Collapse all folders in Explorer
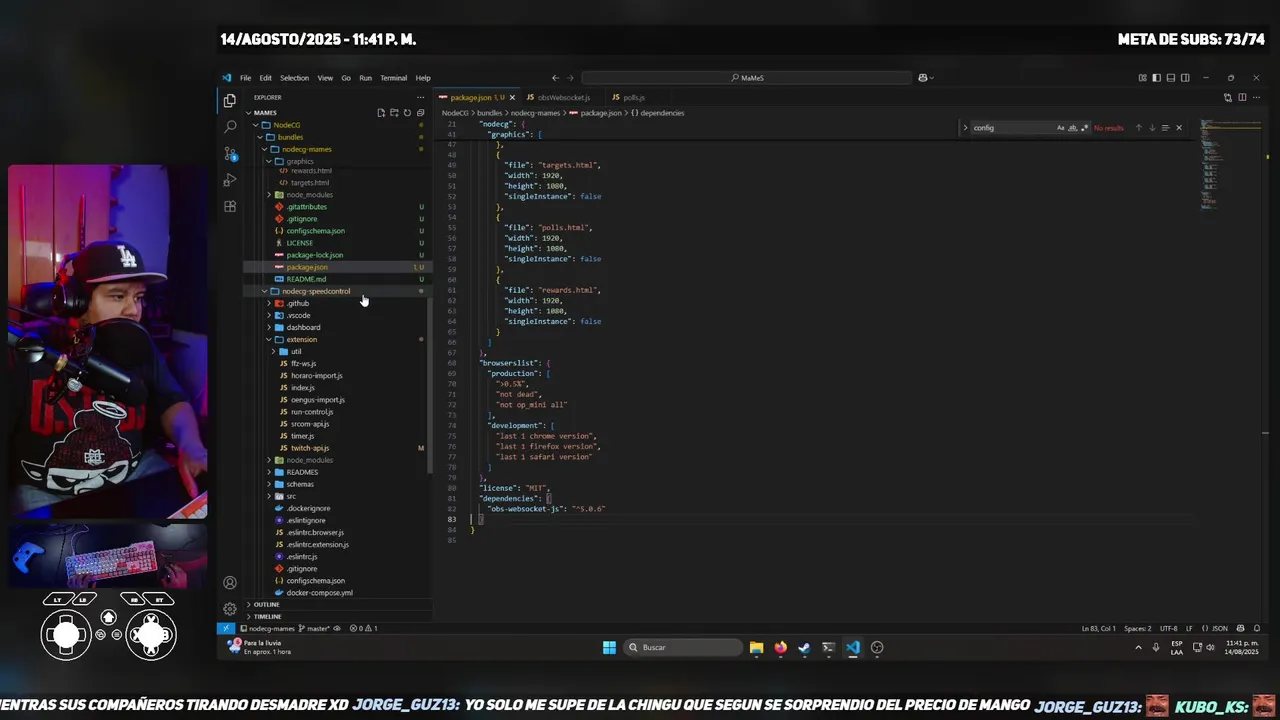Viewport: 1280px width, 720px height. click(x=420, y=113)
